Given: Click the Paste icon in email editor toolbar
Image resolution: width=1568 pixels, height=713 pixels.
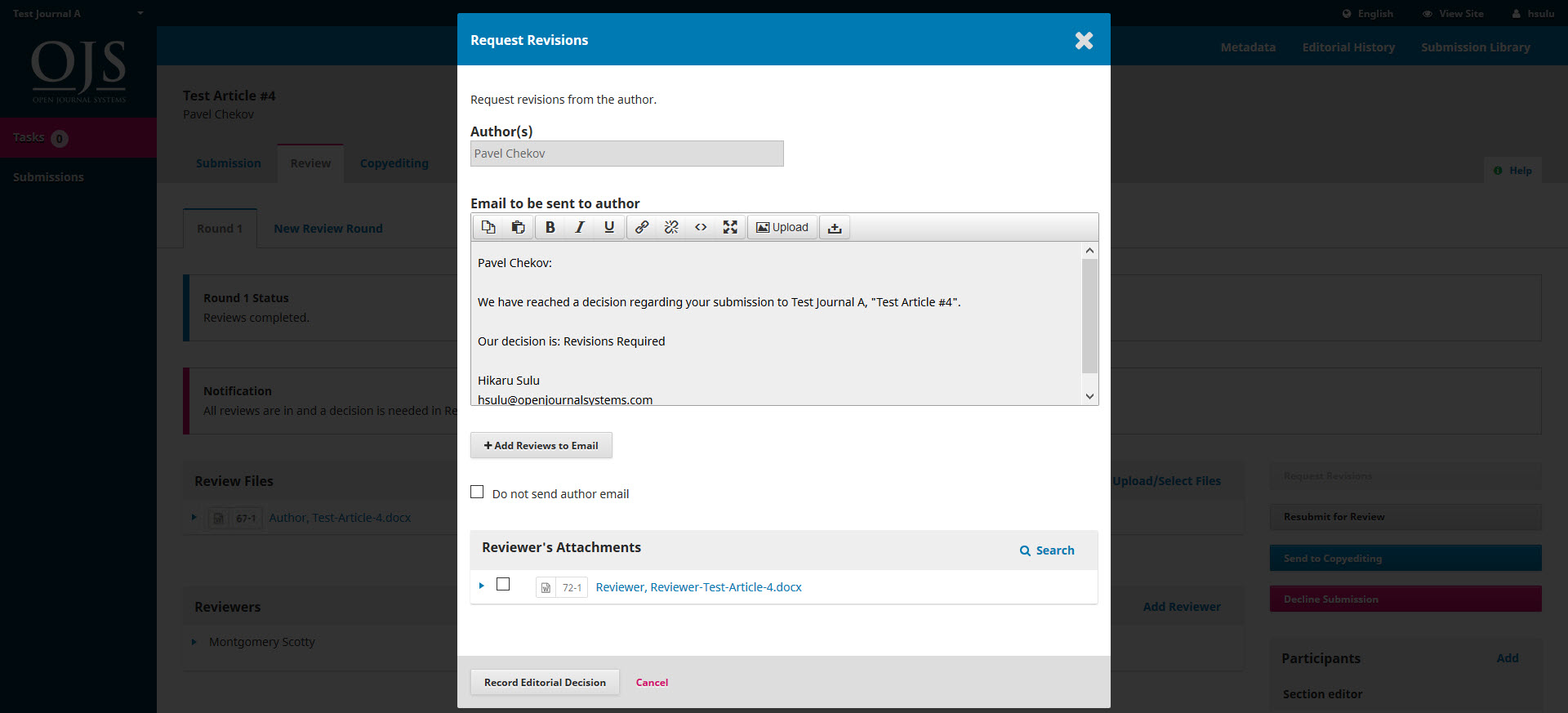Looking at the screenshot, I should coord(518,227).
